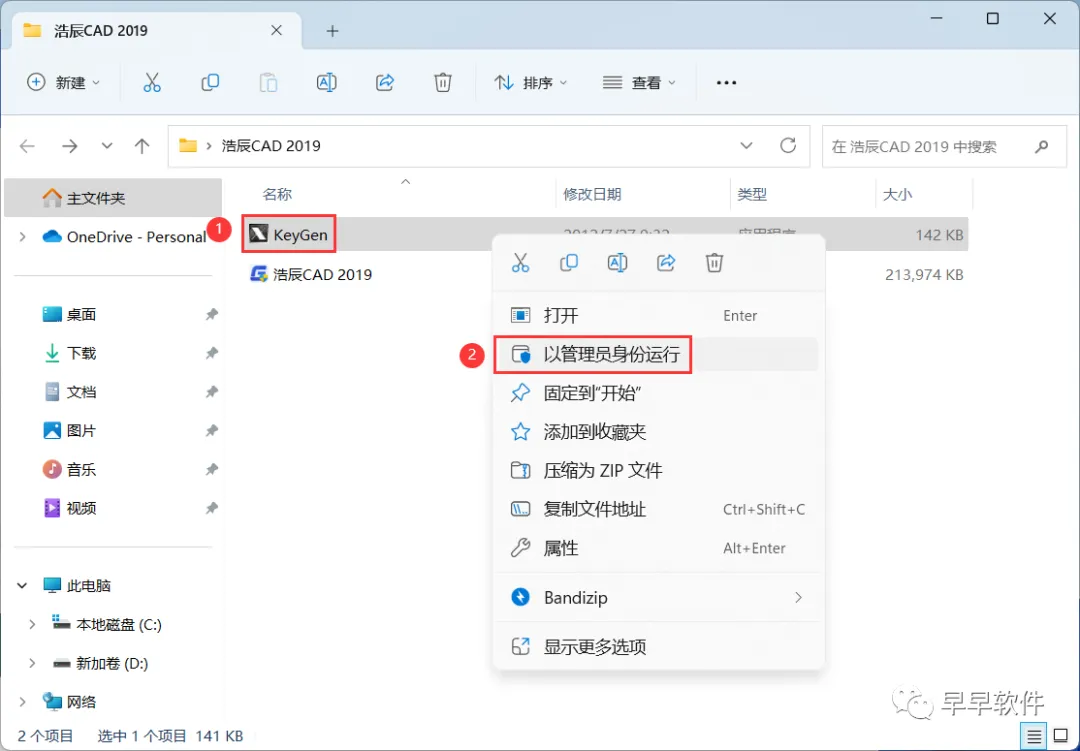Choose 显示更多选项 in the context menu

coord(658,647)
